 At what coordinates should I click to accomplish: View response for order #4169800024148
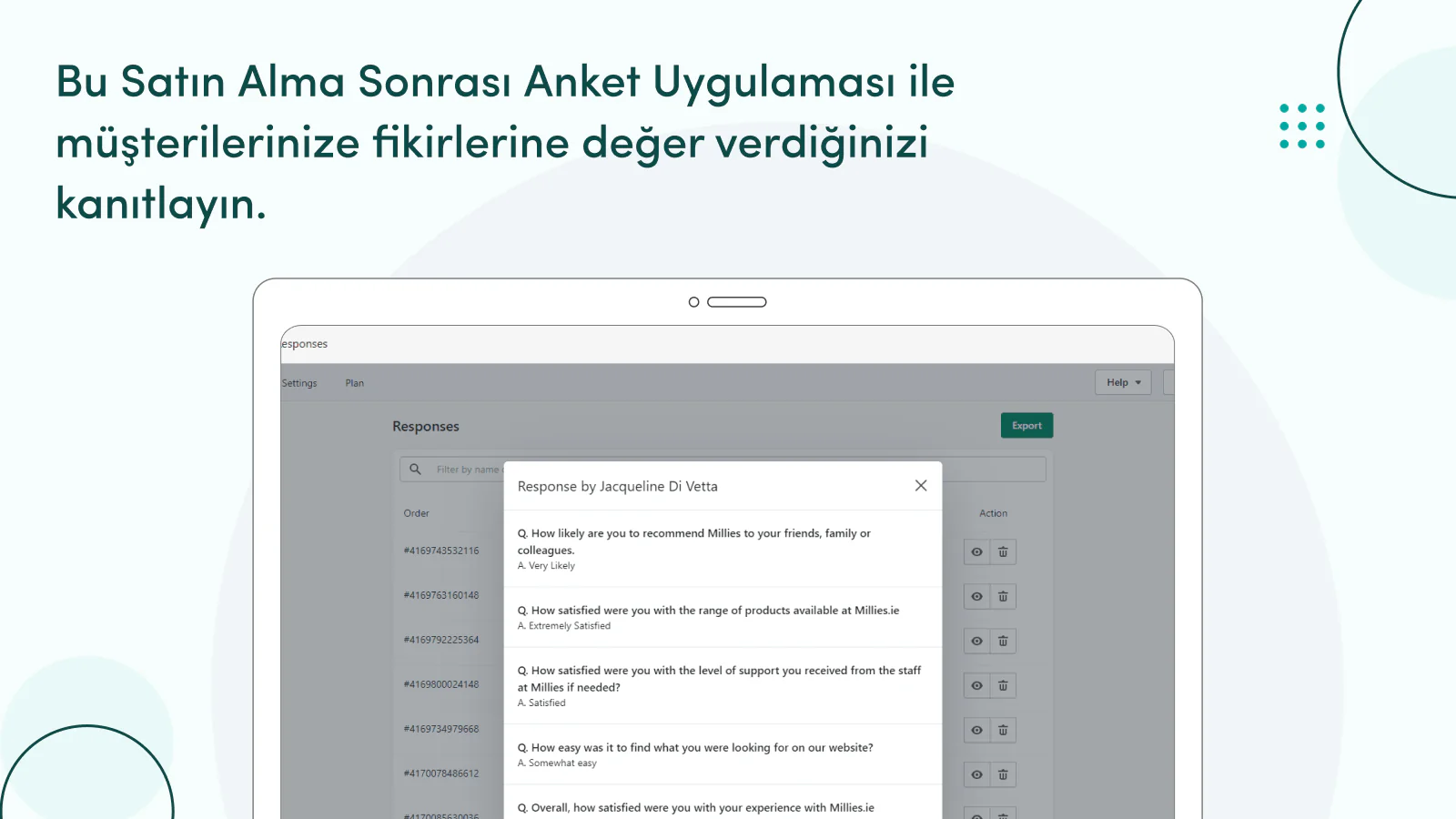(x=976, y=685)
